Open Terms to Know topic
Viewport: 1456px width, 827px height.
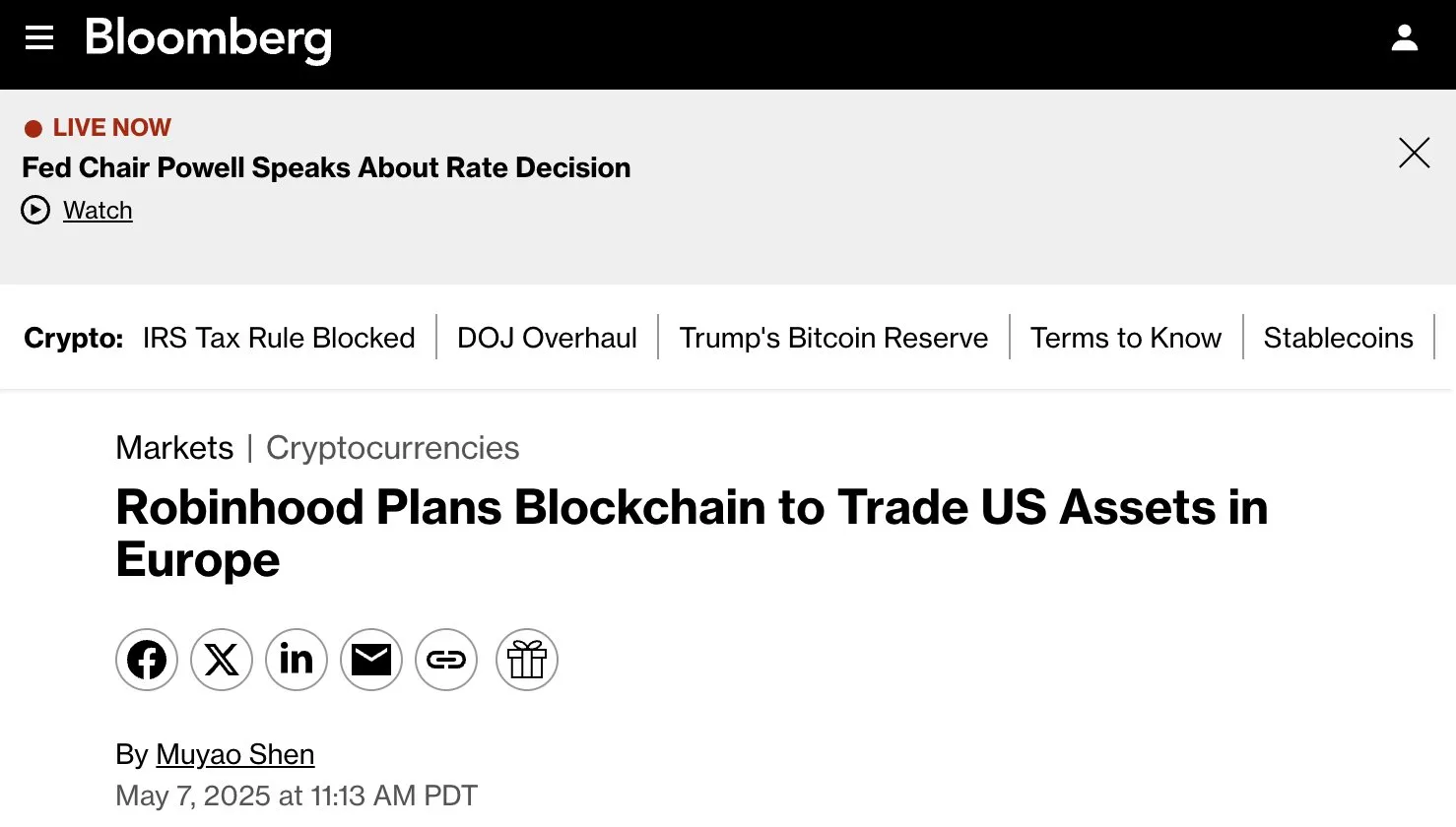point(1126,338)
